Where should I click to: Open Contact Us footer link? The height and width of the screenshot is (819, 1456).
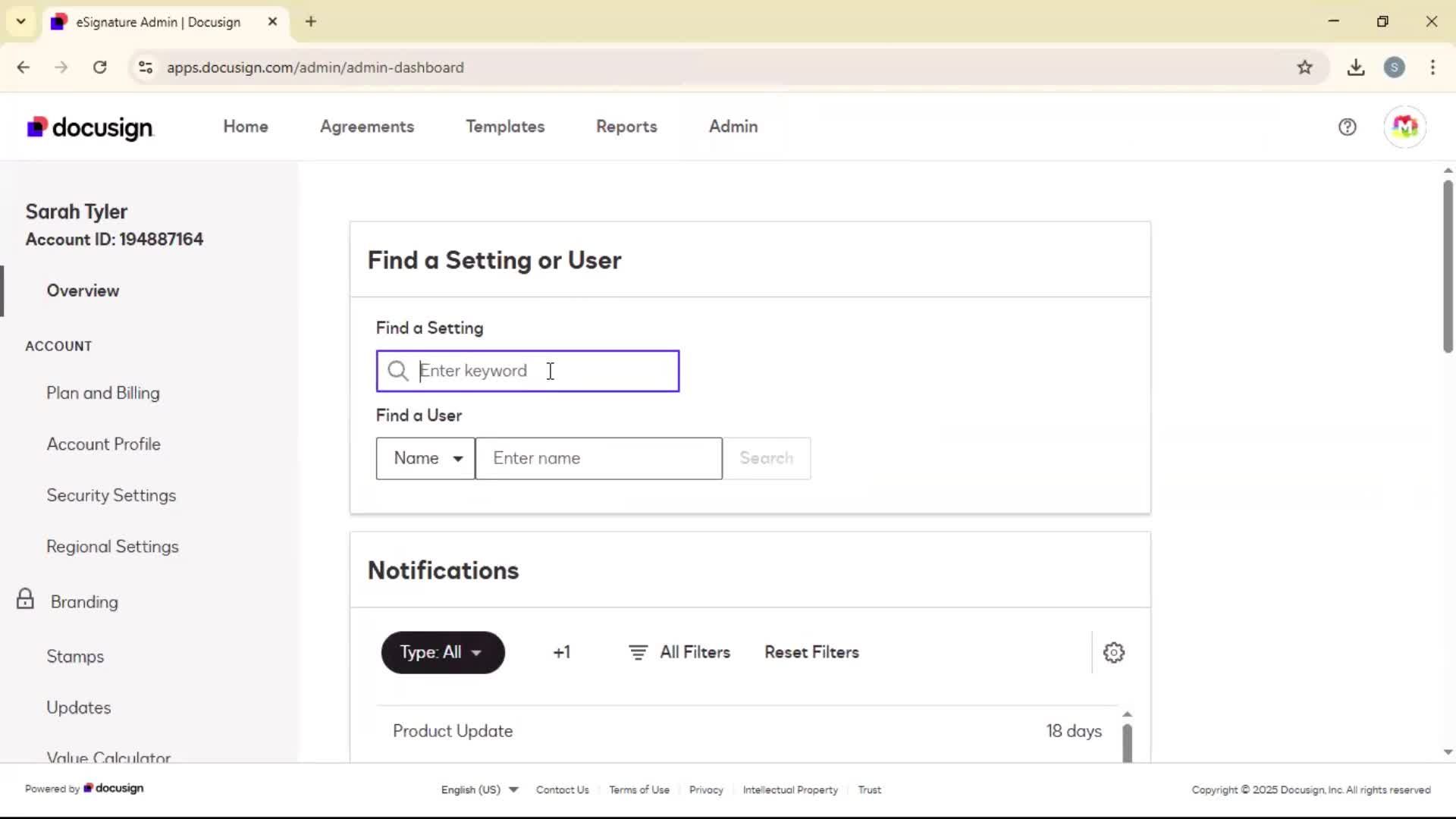pos(562,789)
